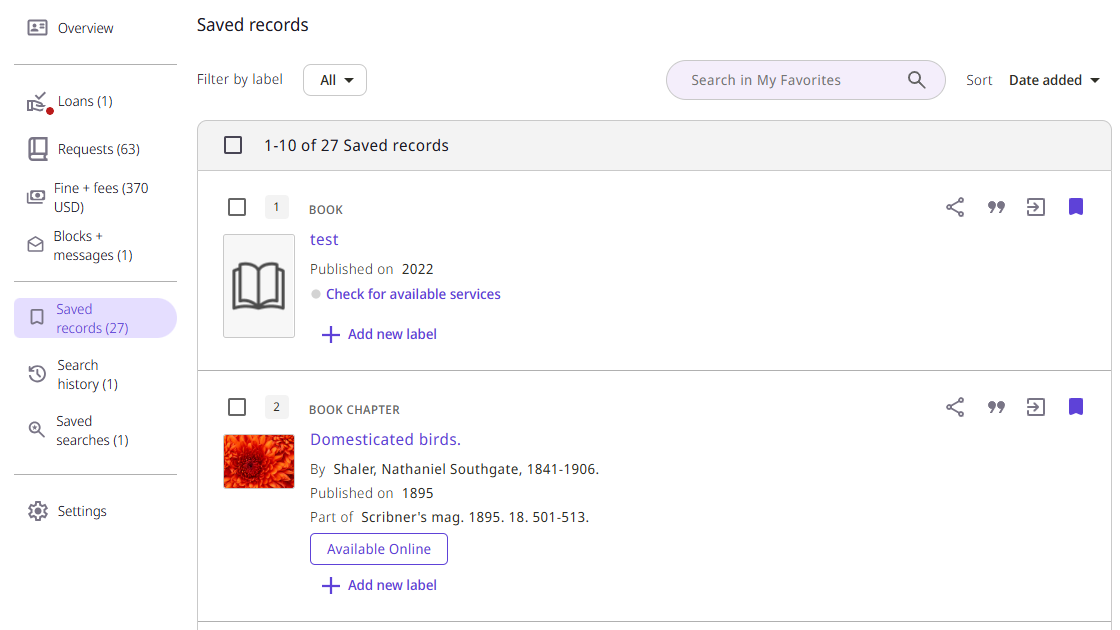Screen dimensions: 1120x630
Task: Cite the 'Domesticated birds' book chapter
Action: pyautogui.click(x=996, y=407)
